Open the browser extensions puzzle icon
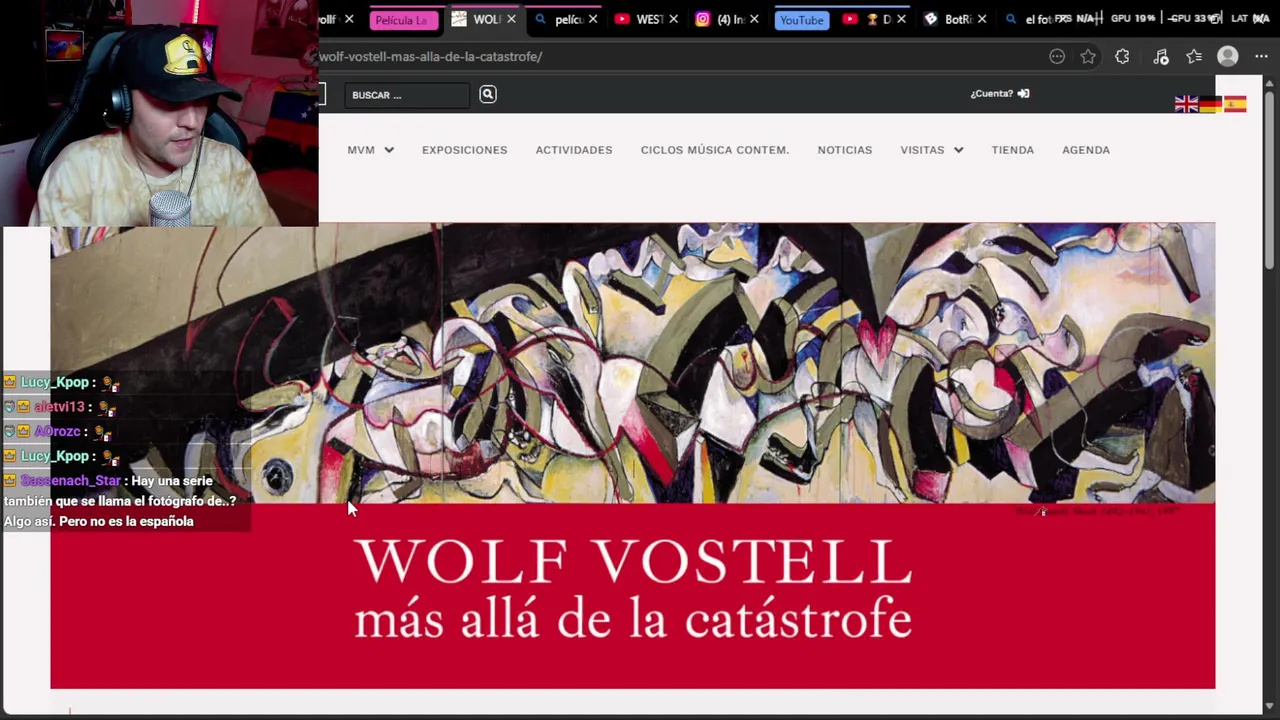Image resolution: width=1280 pixels, height=720 pixels. [1122, 57]
